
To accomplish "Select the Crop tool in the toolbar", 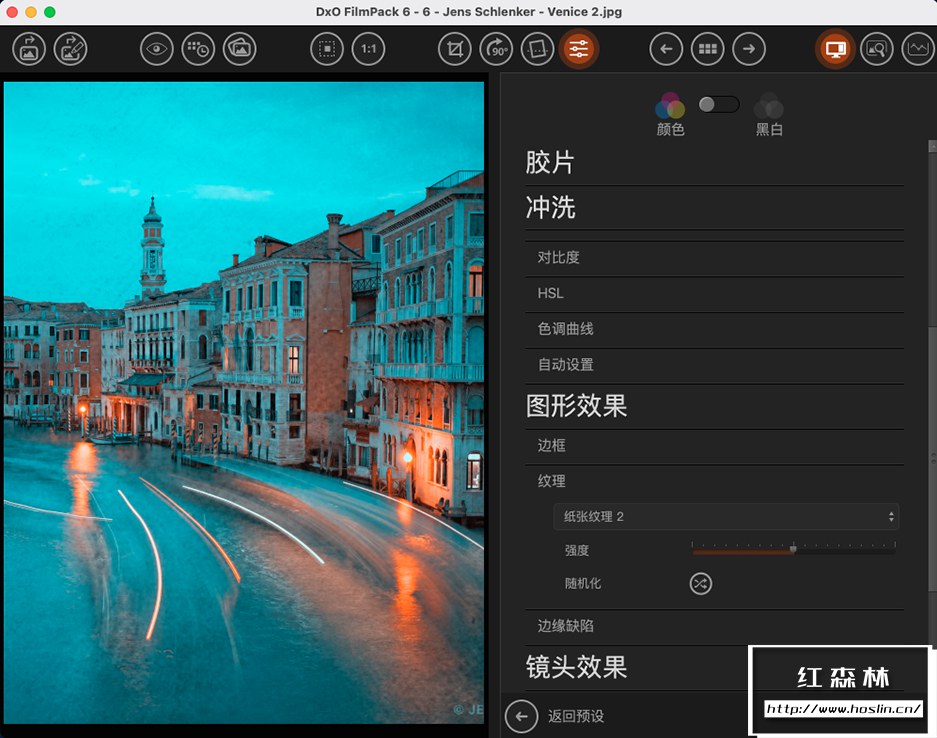I will pyautogui.click(x=453, y=48).
